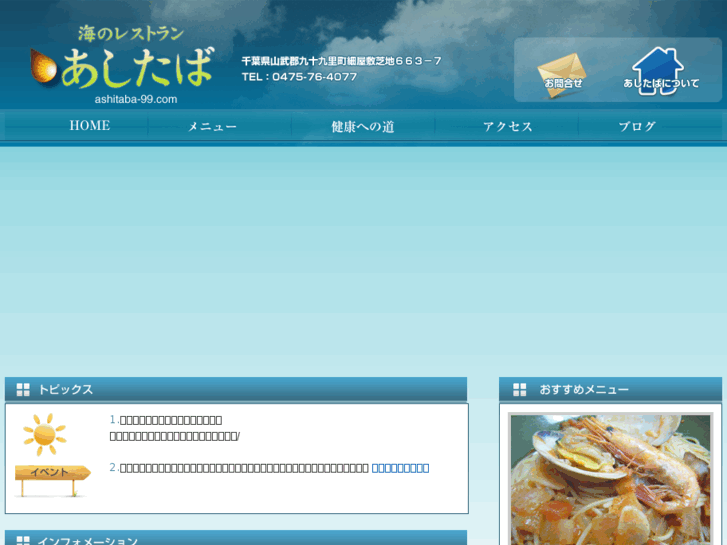The image size is (727, 545).
Task: Click the second topic body text
Action: click(244, 468)
